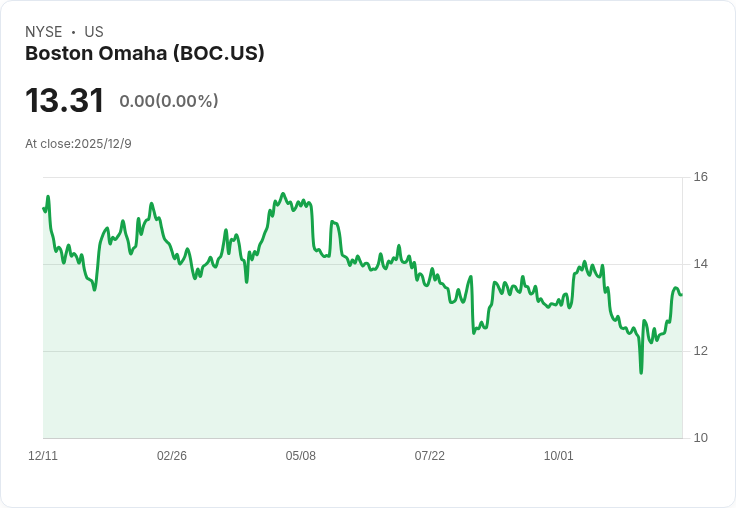
Task: Click the 13.31 current price
Action: (x=64, y=100)
